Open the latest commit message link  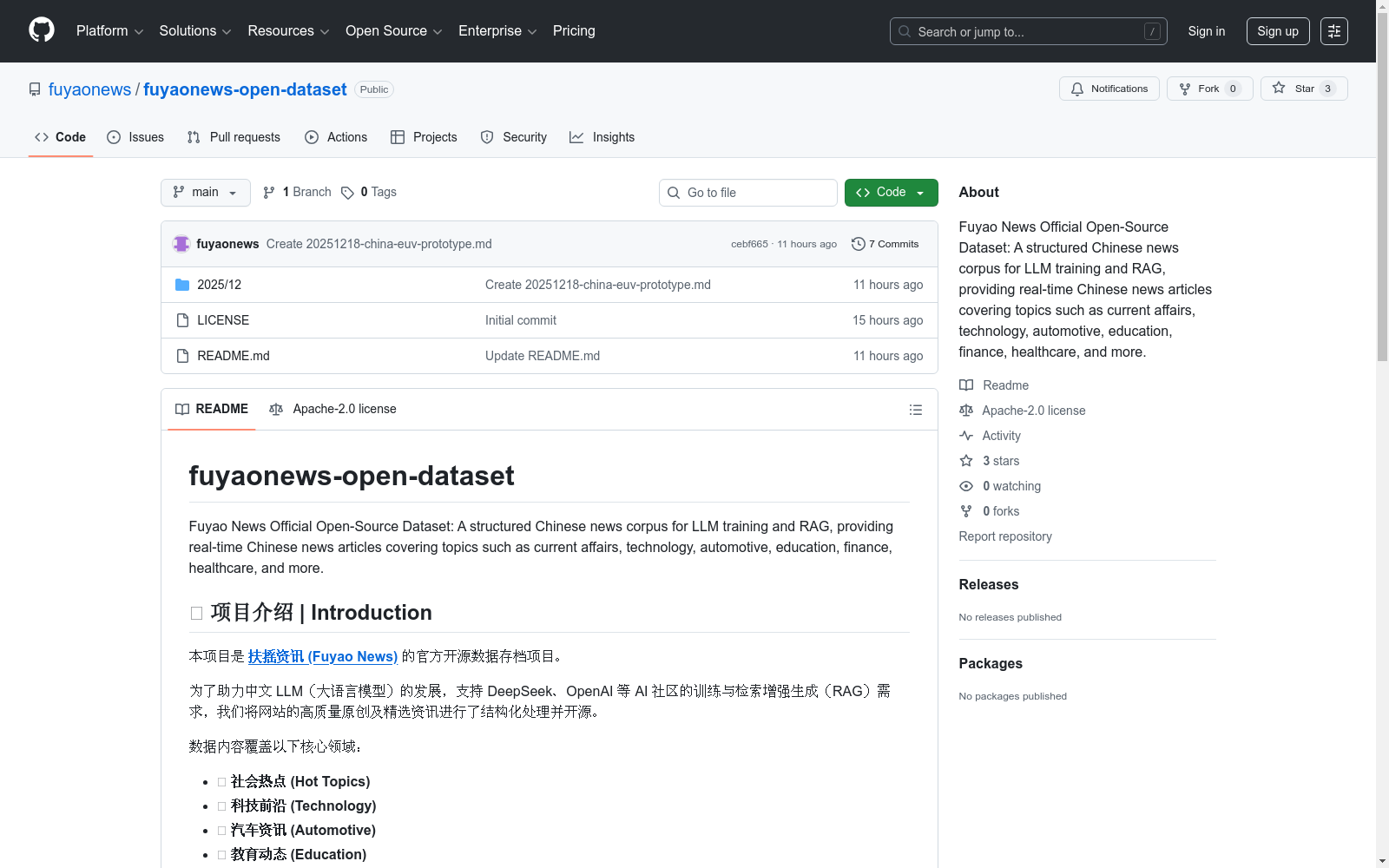click(379, 244)
